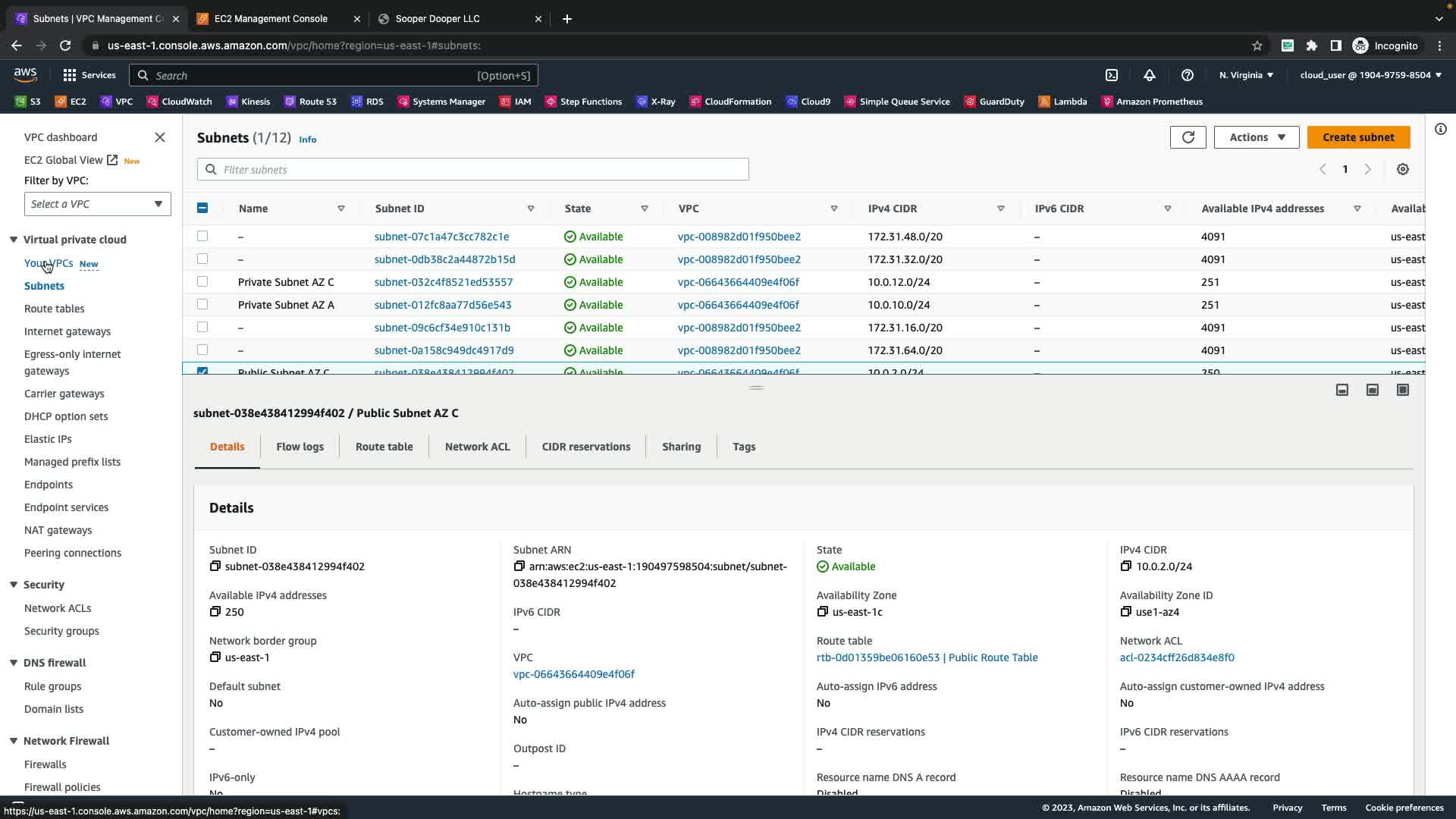Open AWS CloudShell icon in header
1456x819 pixels.
(x=1112, y=75)
